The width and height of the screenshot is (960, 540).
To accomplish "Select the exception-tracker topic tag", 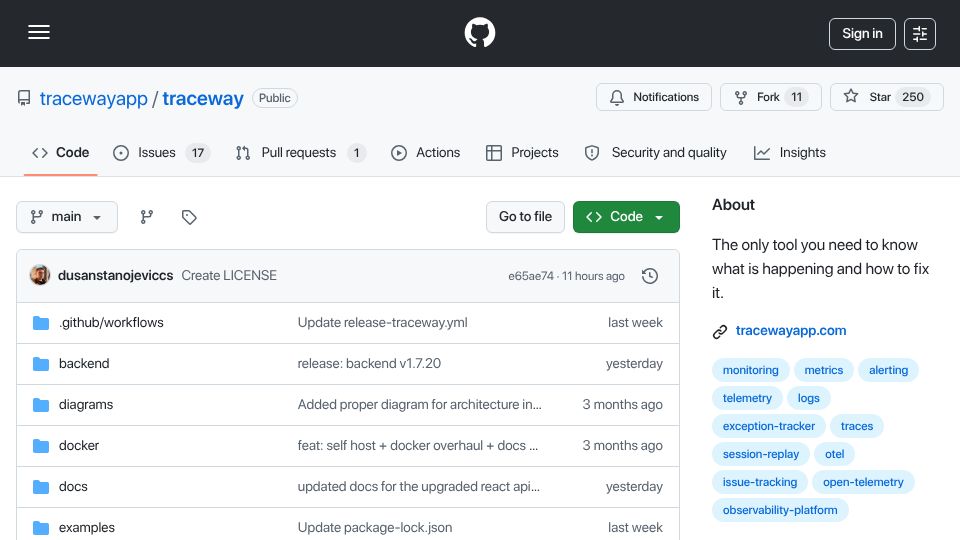I will click(x=768, y=427).
